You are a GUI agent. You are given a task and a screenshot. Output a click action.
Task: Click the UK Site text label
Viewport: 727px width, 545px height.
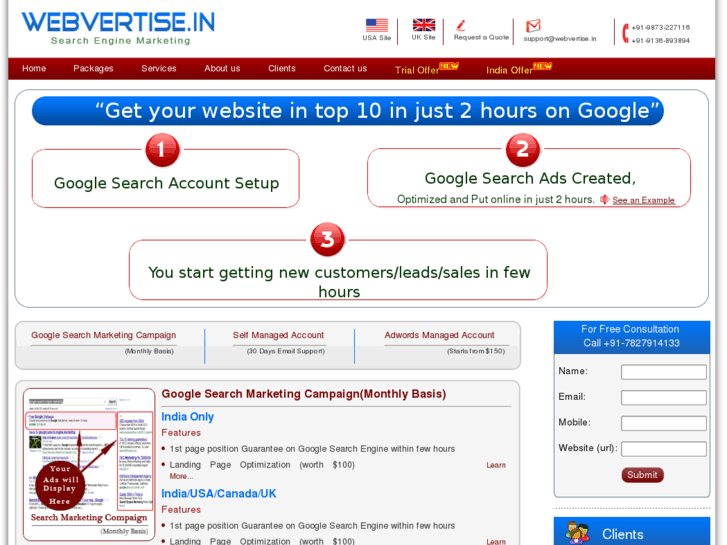[x=423, y=37]
